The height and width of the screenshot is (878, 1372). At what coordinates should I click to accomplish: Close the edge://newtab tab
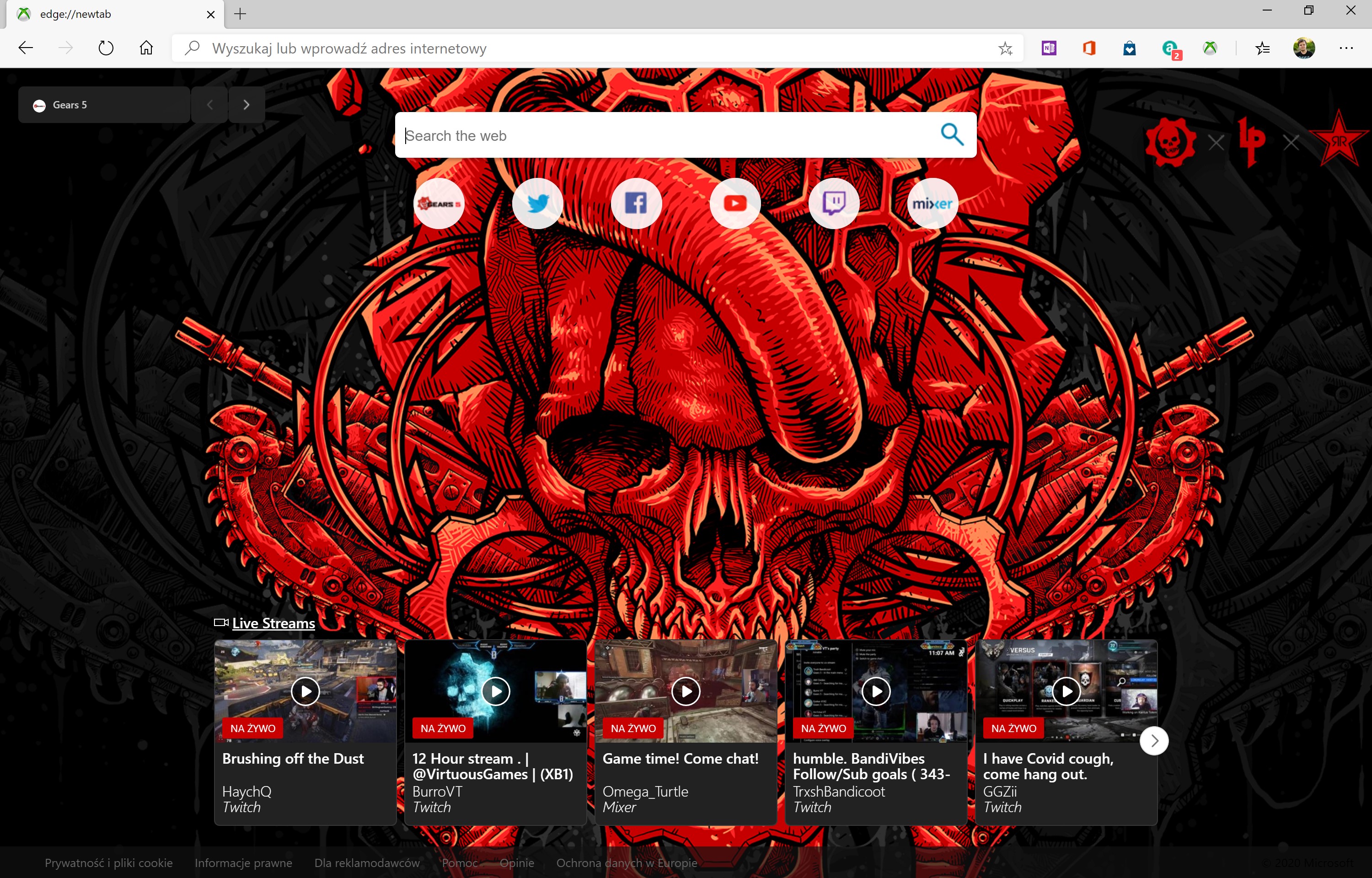(x=211, y=14)
